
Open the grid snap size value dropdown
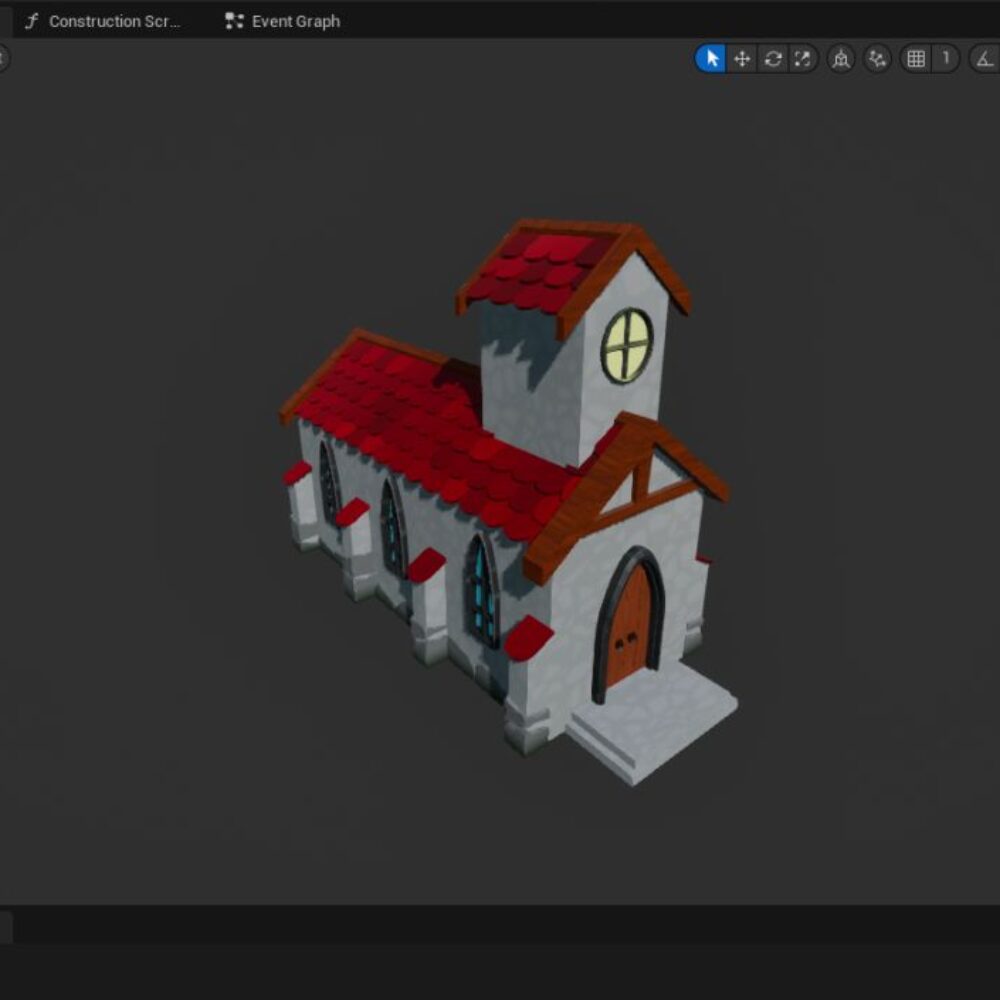tap(945, 59)
